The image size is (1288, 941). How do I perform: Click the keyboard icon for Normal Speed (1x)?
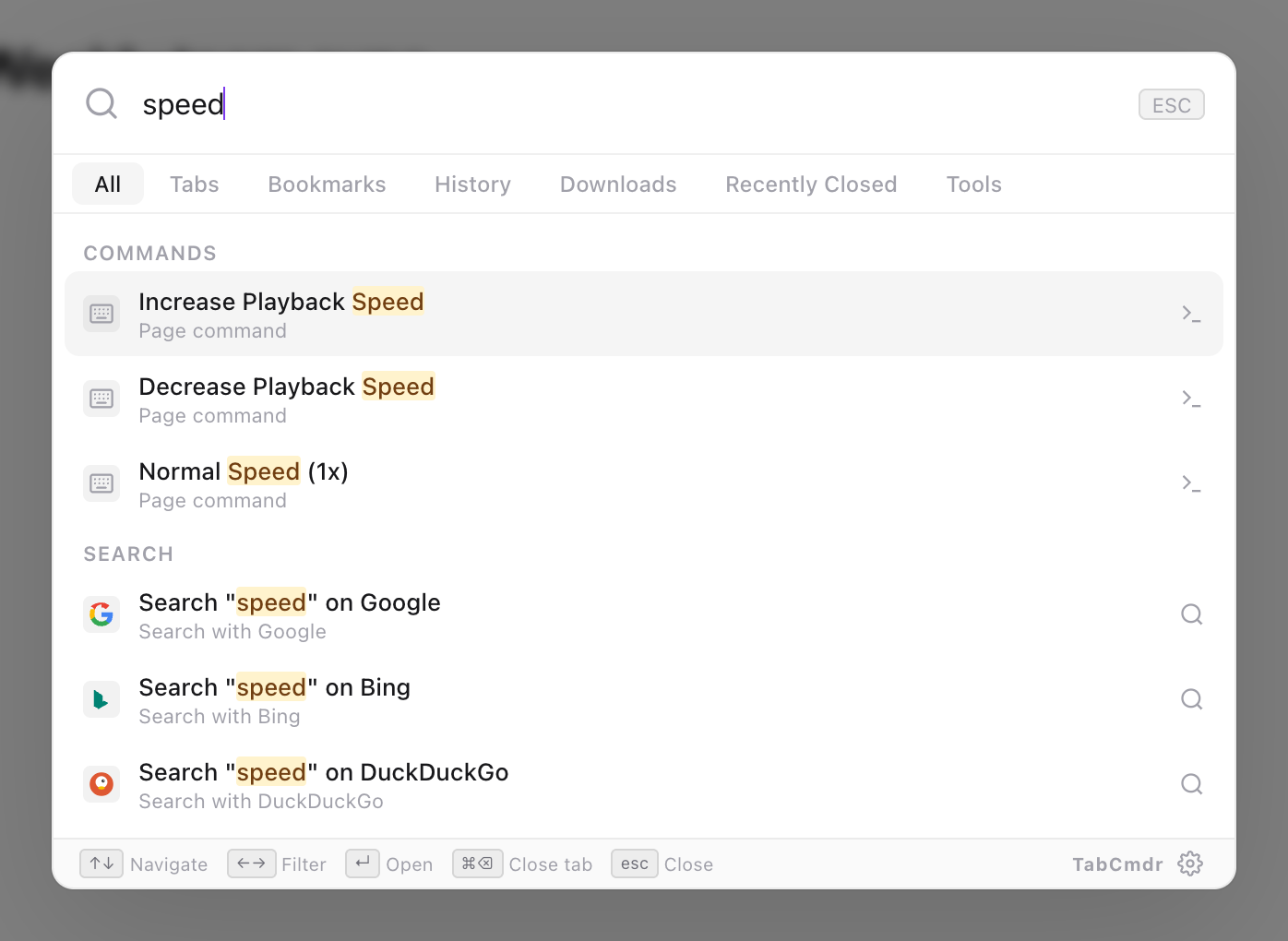coord(101,483)
